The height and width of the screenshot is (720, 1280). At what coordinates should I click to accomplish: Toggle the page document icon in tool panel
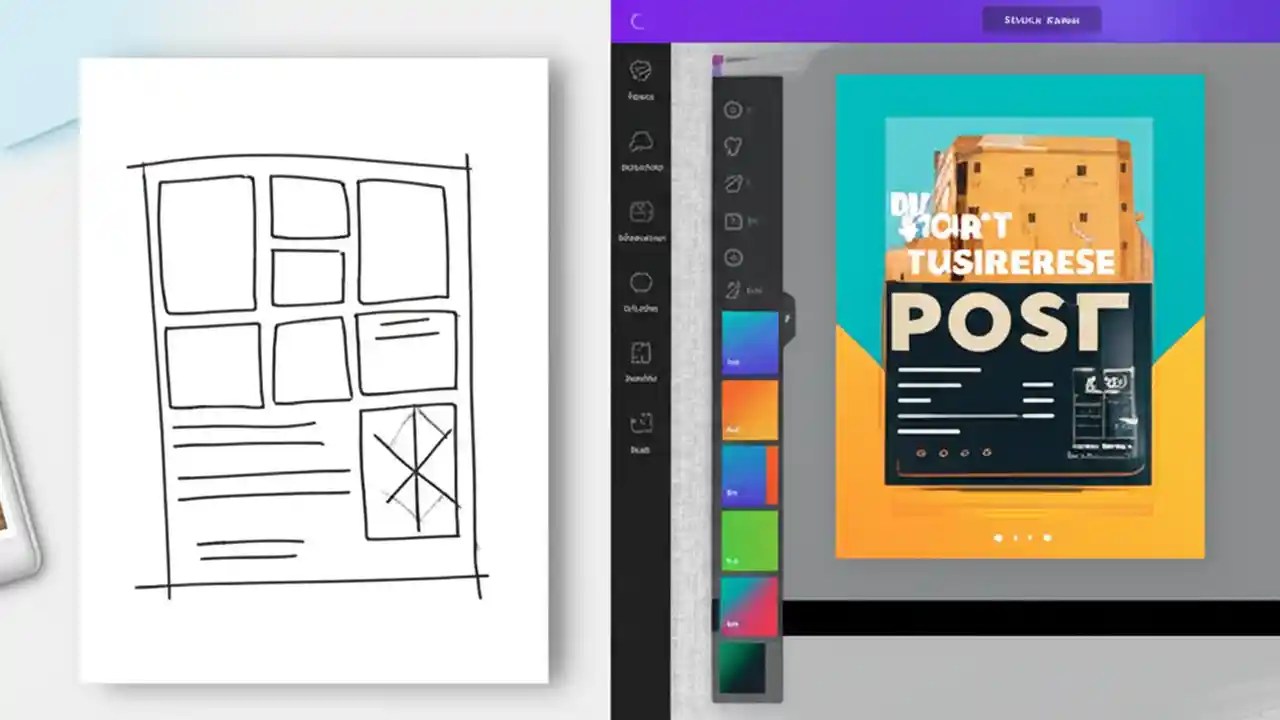click(x=733, y=221)
